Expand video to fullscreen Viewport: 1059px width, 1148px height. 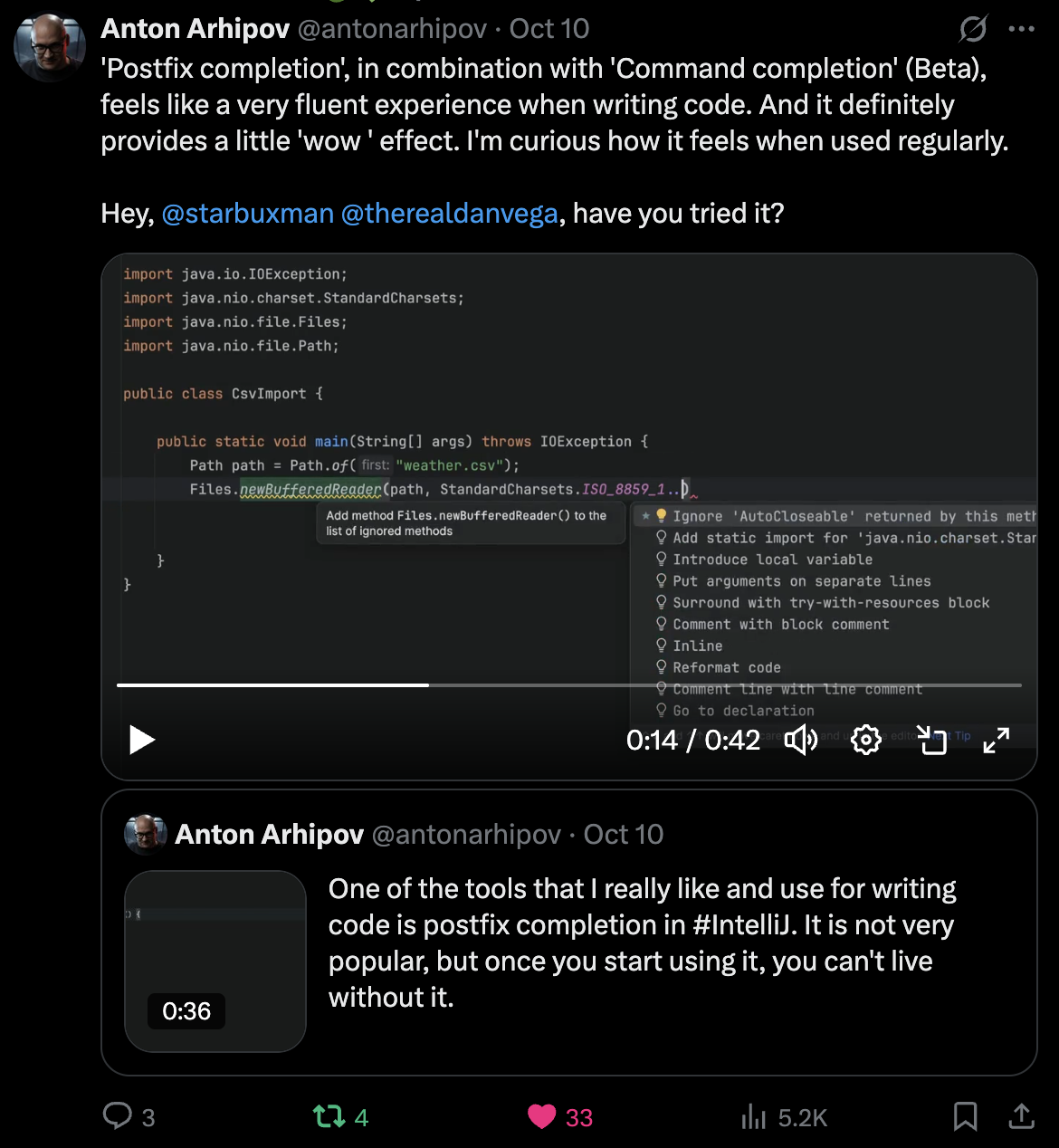996,740
